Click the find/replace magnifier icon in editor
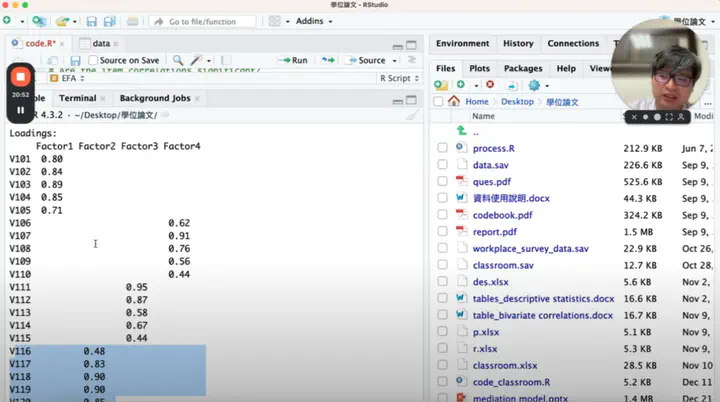The image size is (720, 402). click(178, 60)
